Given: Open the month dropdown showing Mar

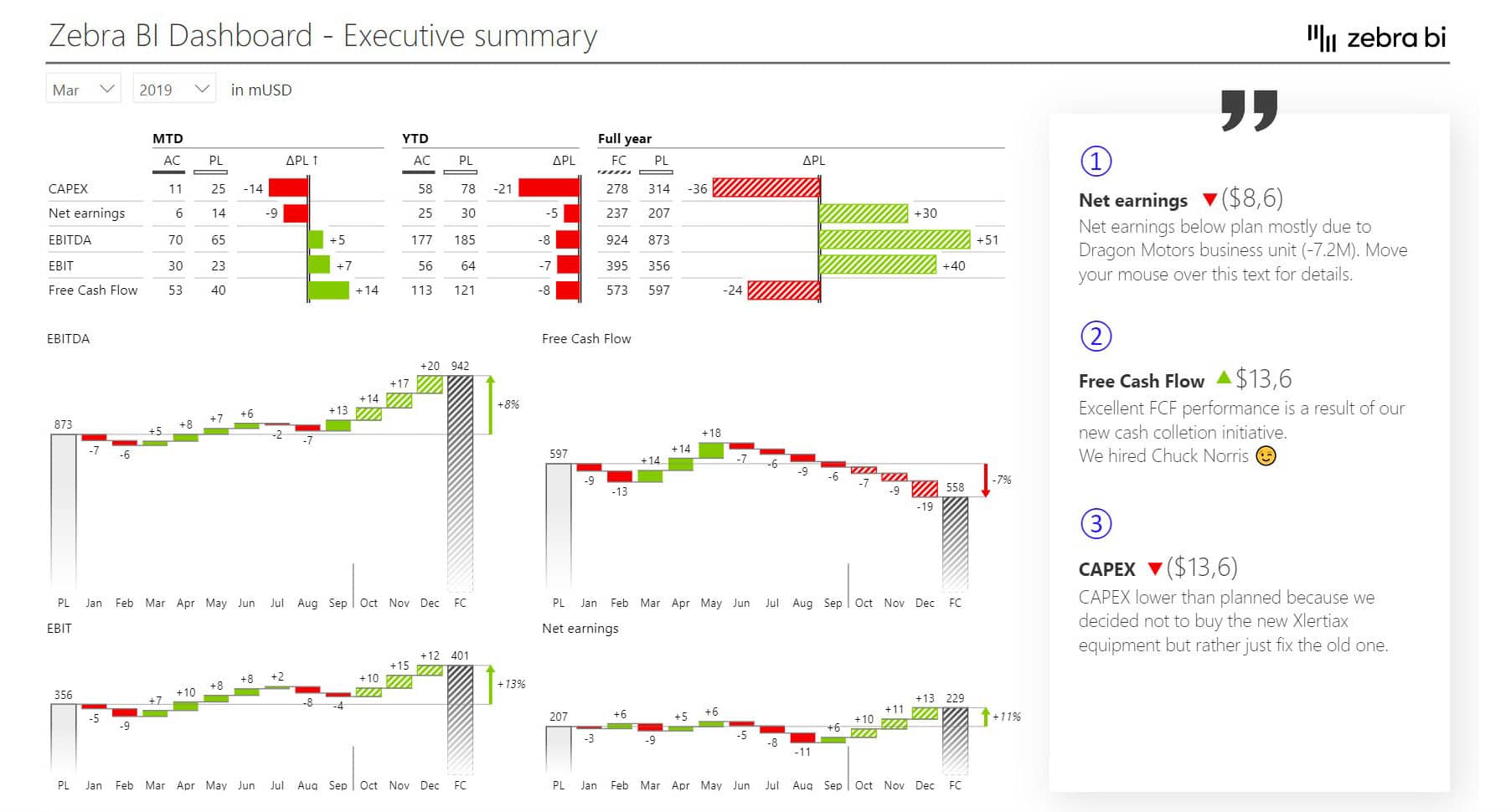Looking at the screenshot, I should point(82,88).
